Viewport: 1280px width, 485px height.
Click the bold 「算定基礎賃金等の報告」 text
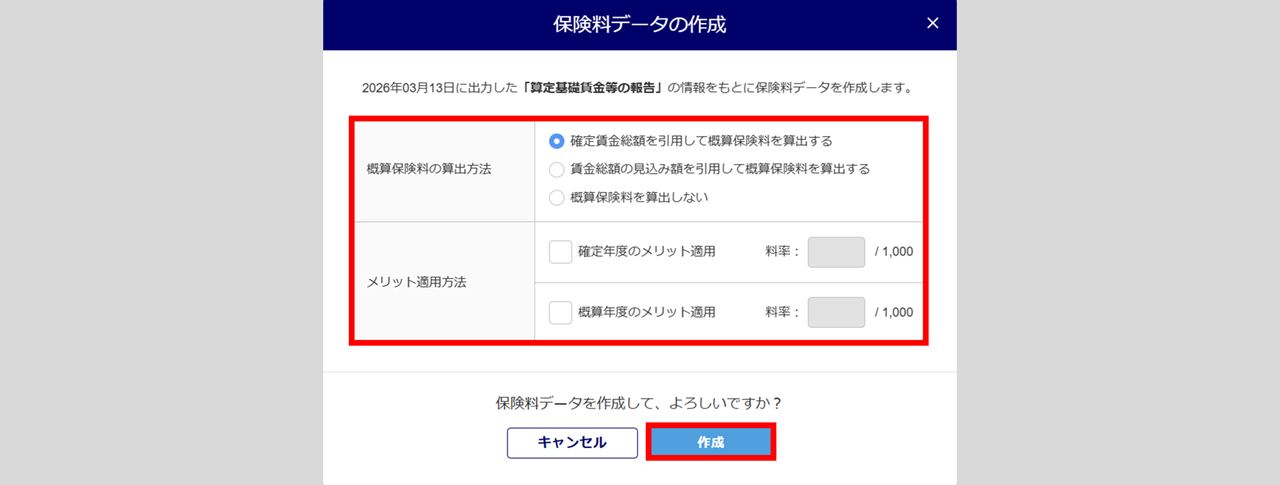click(x=594, y=88)
